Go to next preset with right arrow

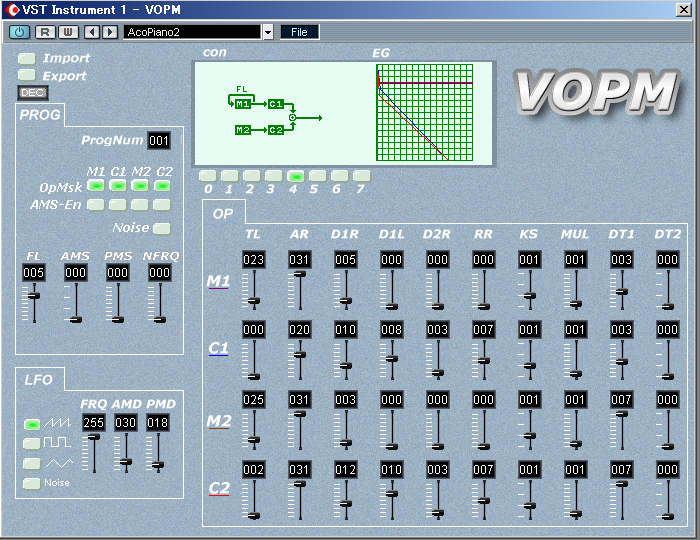[x=110, y=32]
